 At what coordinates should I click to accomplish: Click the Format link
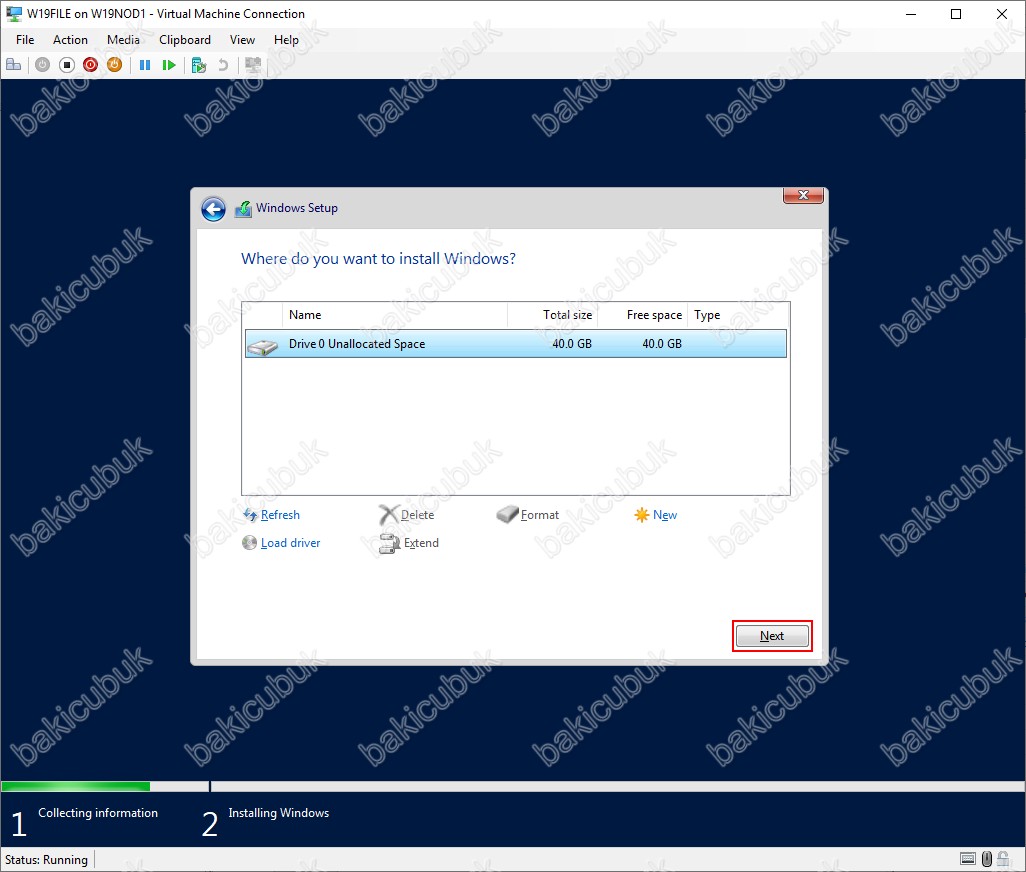pyautogui.click(x=540, y=515)
